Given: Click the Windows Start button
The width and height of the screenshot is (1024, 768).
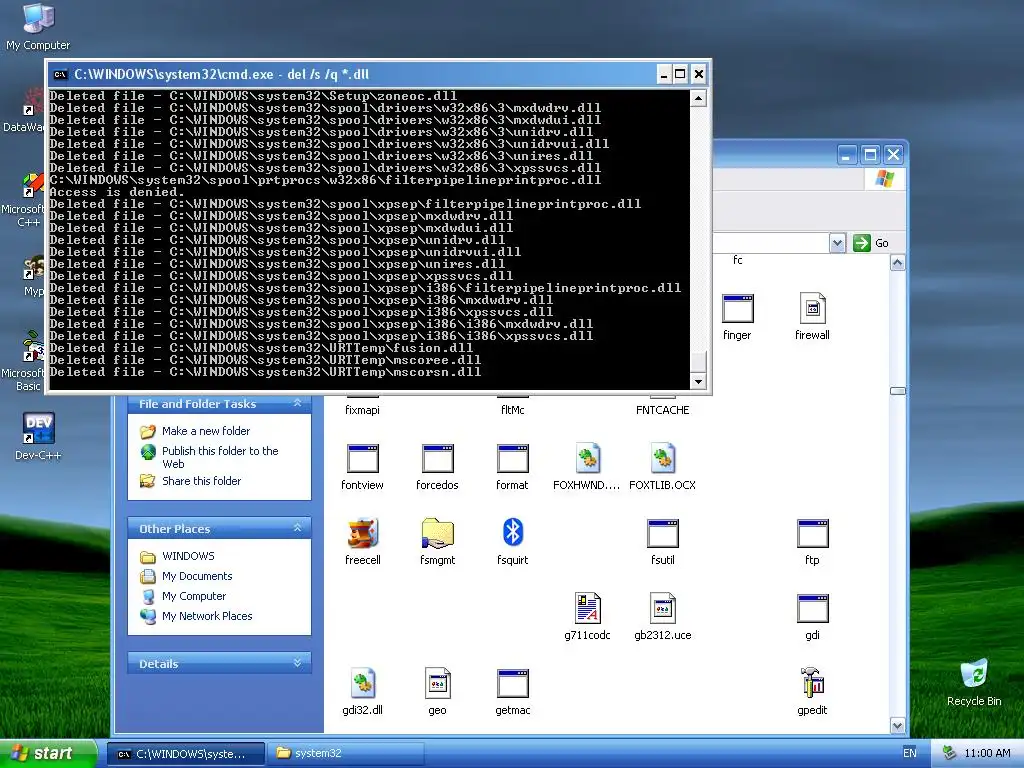Looking at the screenshot, I should pyautogui.click(x=48, y=753).
